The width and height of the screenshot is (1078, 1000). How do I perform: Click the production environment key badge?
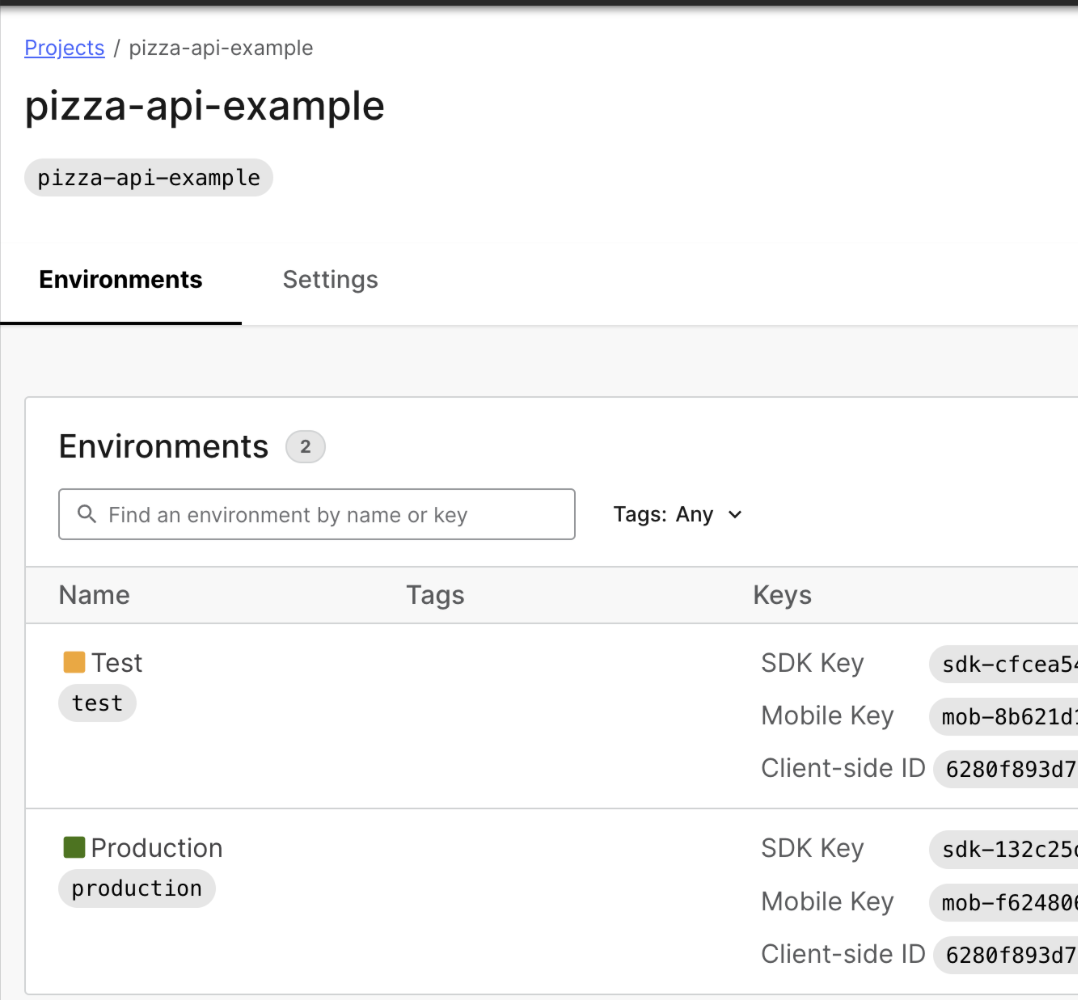(x=136, y=888)
